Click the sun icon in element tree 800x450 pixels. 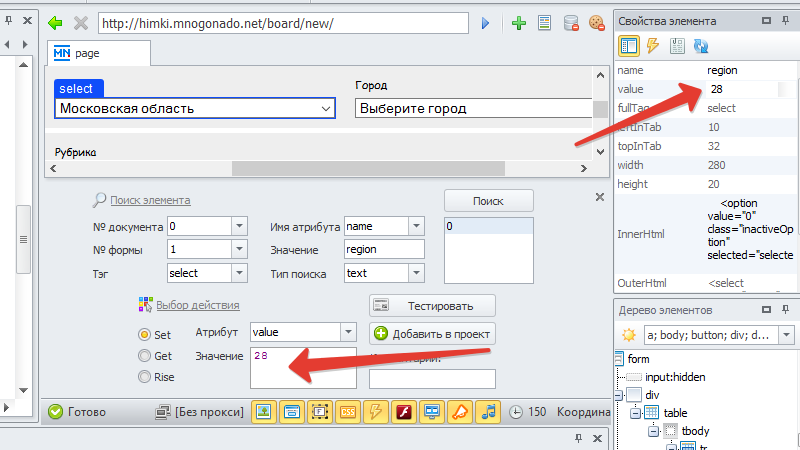[x=629, y=335]
